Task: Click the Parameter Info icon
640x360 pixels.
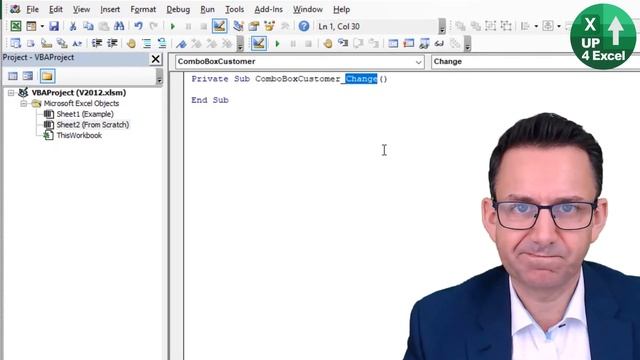Action: (62, 43)
